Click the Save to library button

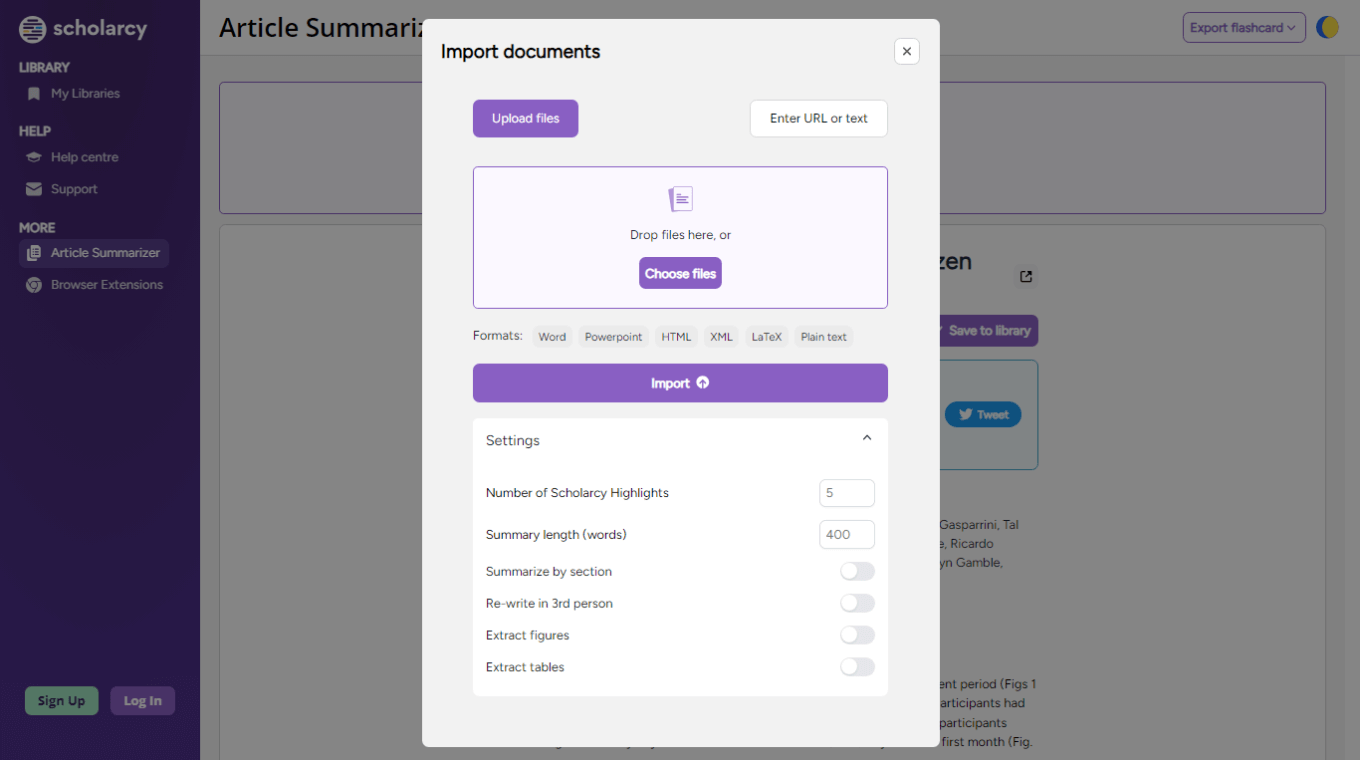pos(989,331)
